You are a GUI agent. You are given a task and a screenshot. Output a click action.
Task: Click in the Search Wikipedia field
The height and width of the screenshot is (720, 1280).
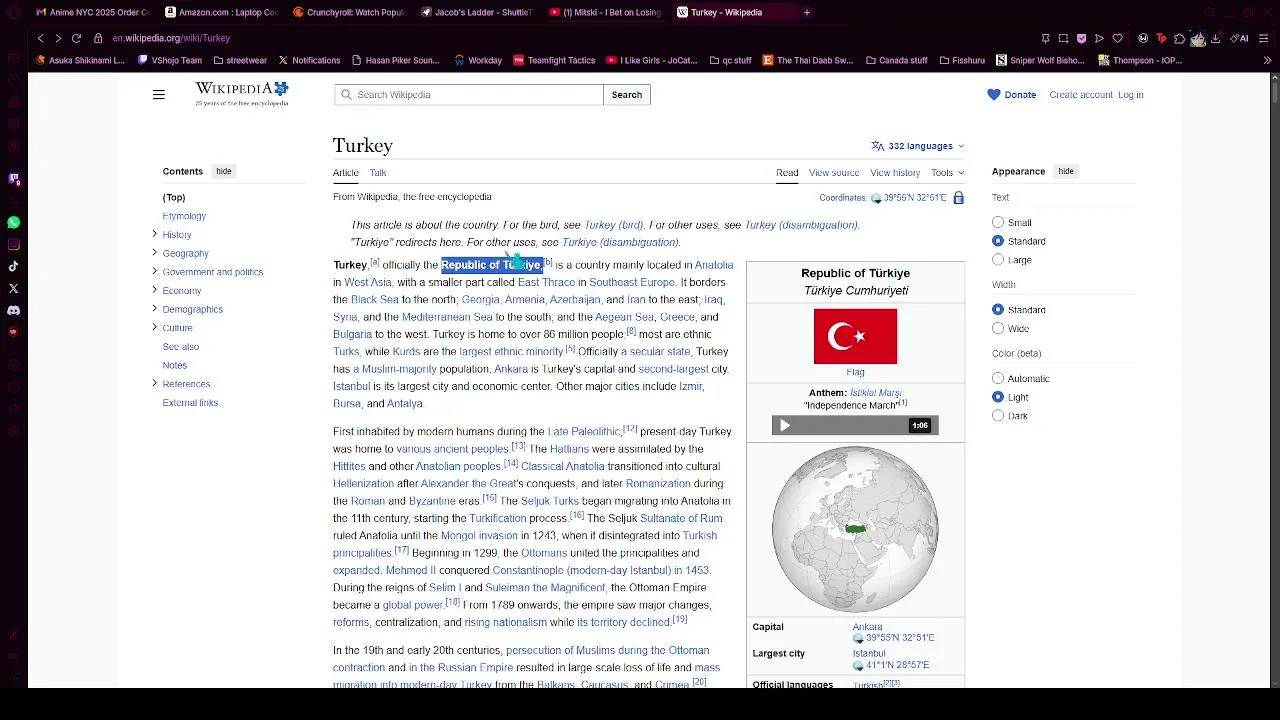click(469, 95)
